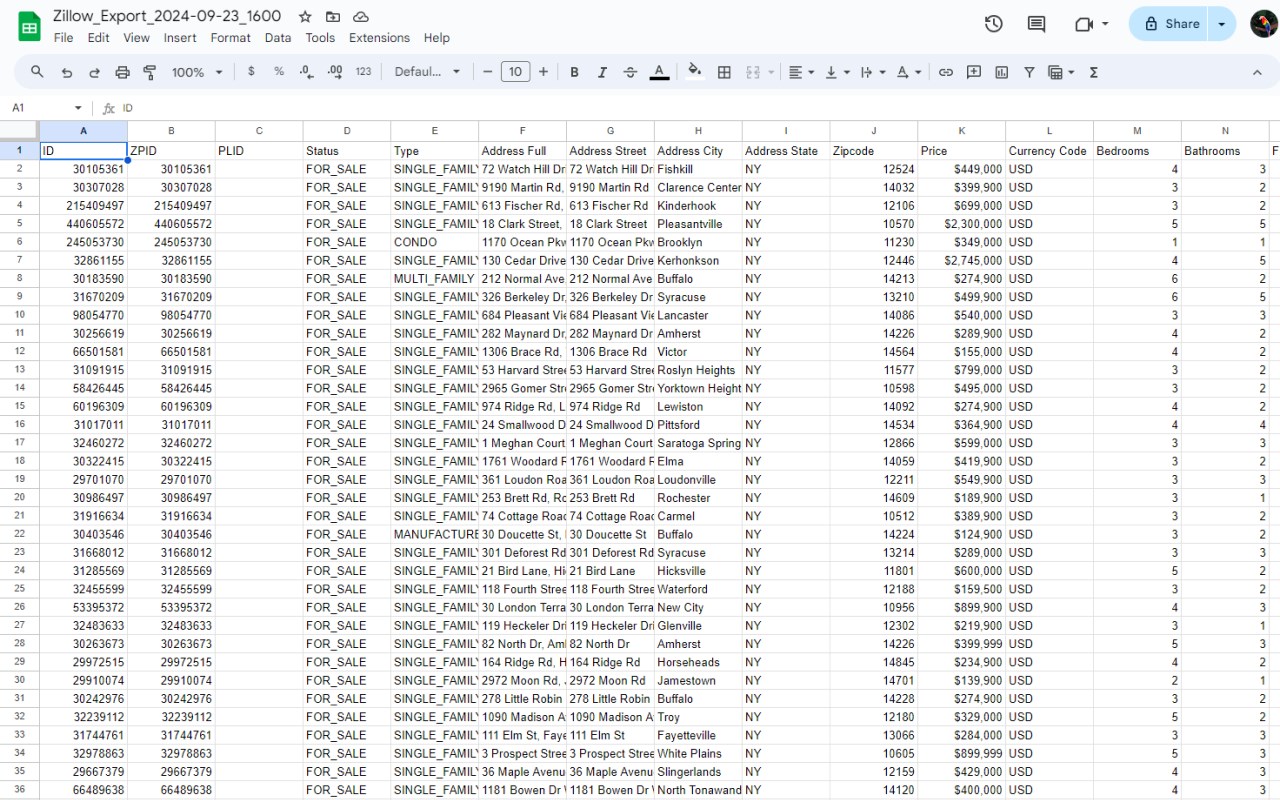Open the Extensions menu
The image size is (1280, 800).
click(379, 38)
